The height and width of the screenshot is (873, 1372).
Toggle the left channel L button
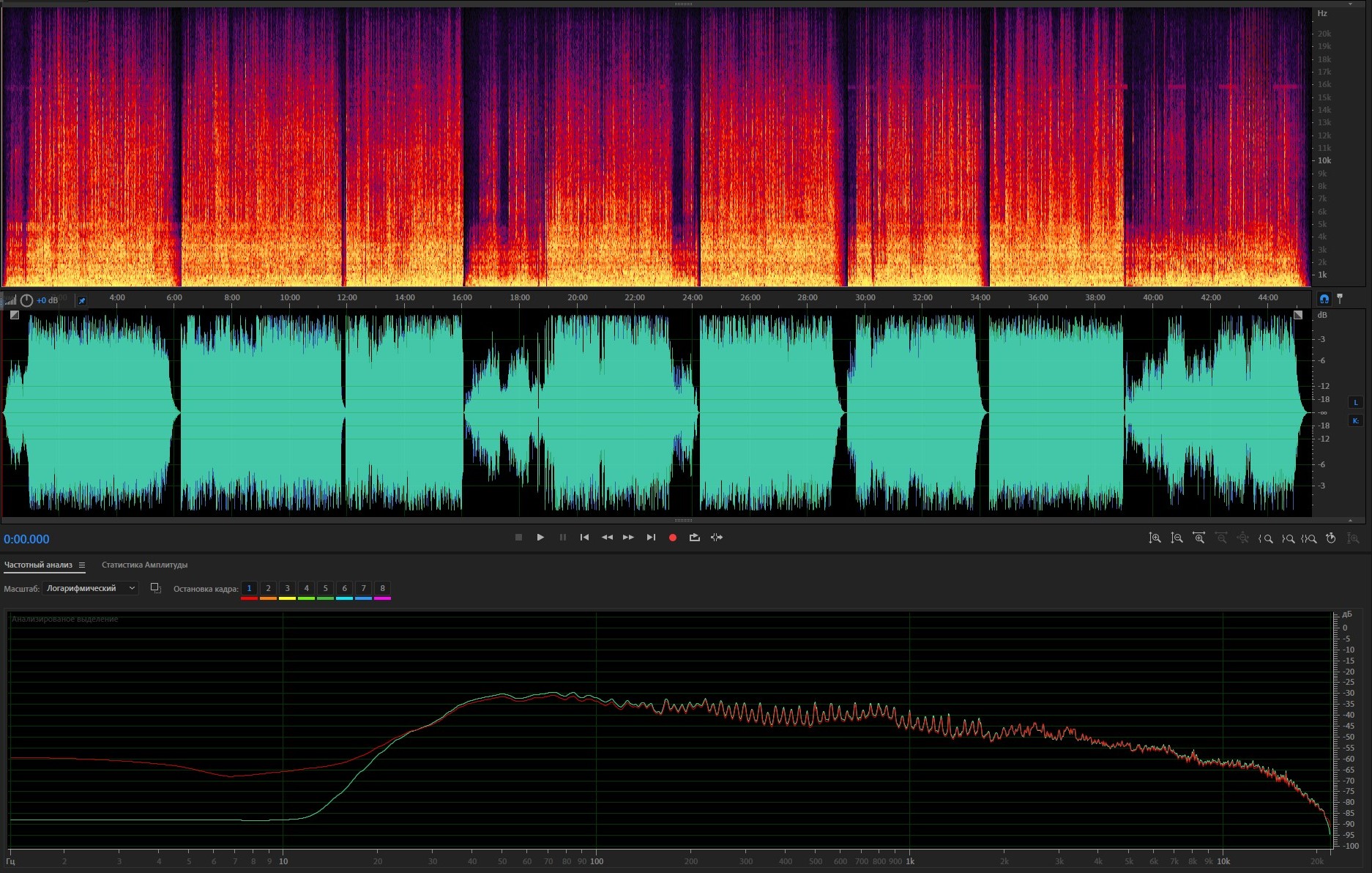pos(1355,402)
